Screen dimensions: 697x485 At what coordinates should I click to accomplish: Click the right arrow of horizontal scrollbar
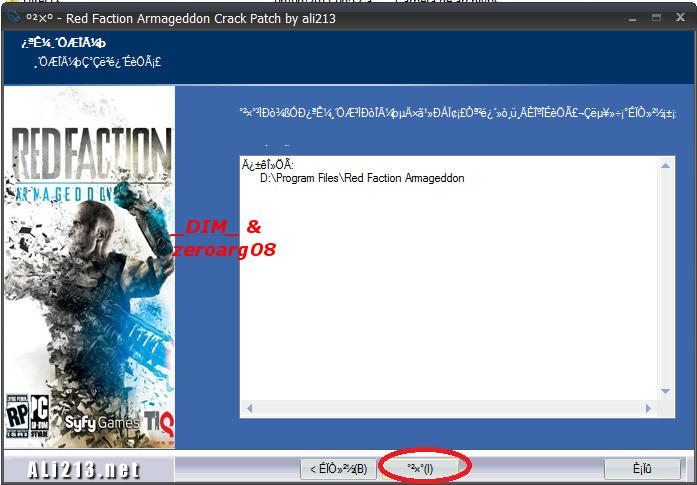pyautogui.click(x=648, y=408)
